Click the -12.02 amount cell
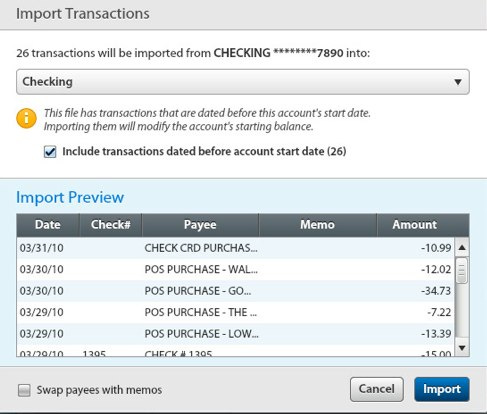Viewport: 487px width, 414px height. point(436,269)
